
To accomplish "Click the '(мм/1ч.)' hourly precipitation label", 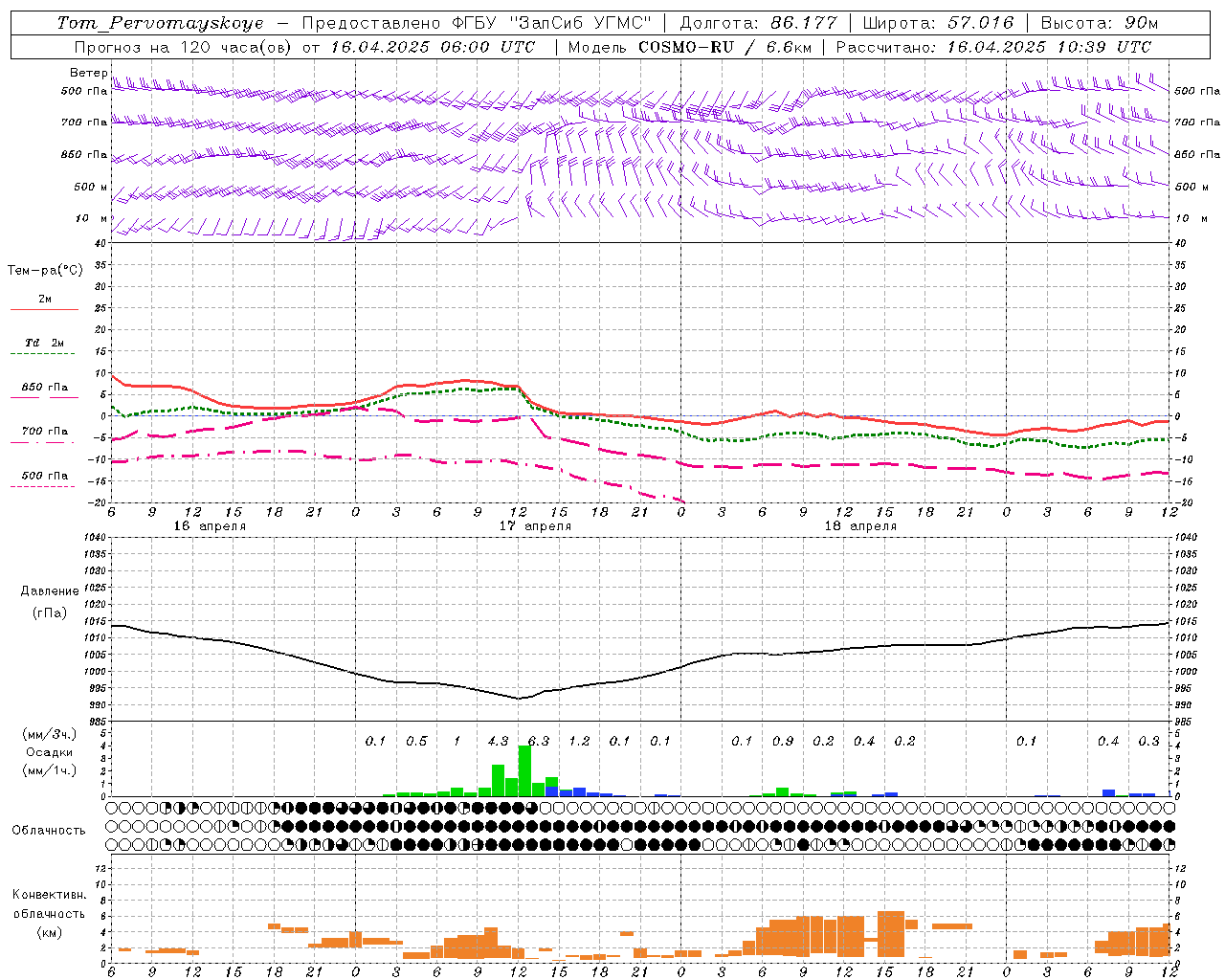I will point(49,770).
